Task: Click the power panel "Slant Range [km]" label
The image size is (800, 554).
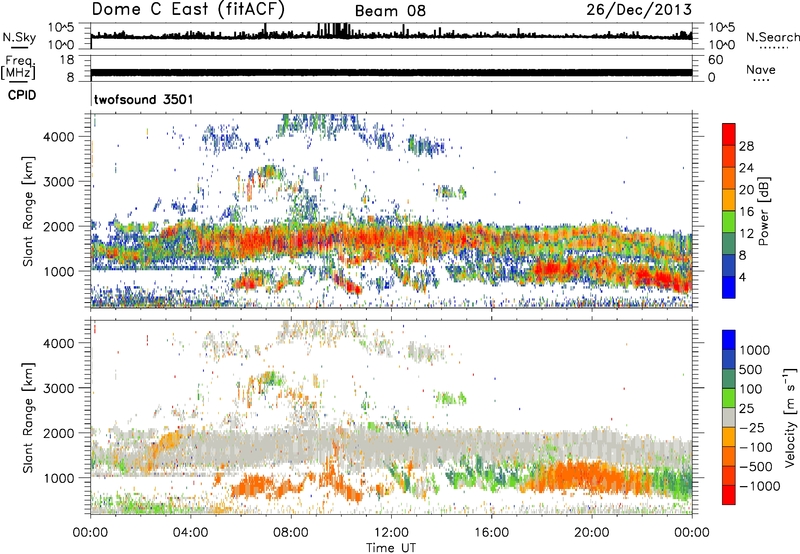Action: (x=28, y=211)
